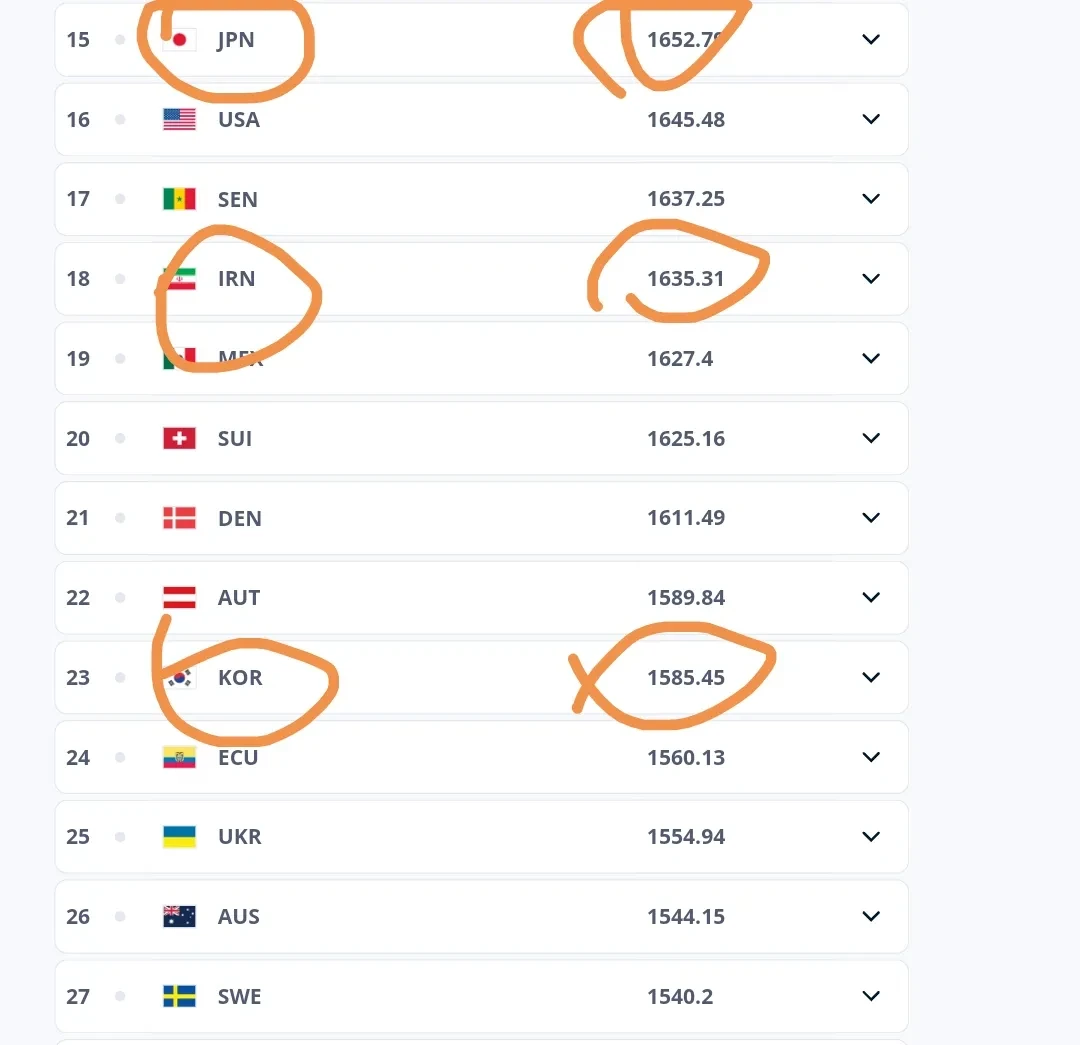Click the Ecuador flag icon

(179, 757)
